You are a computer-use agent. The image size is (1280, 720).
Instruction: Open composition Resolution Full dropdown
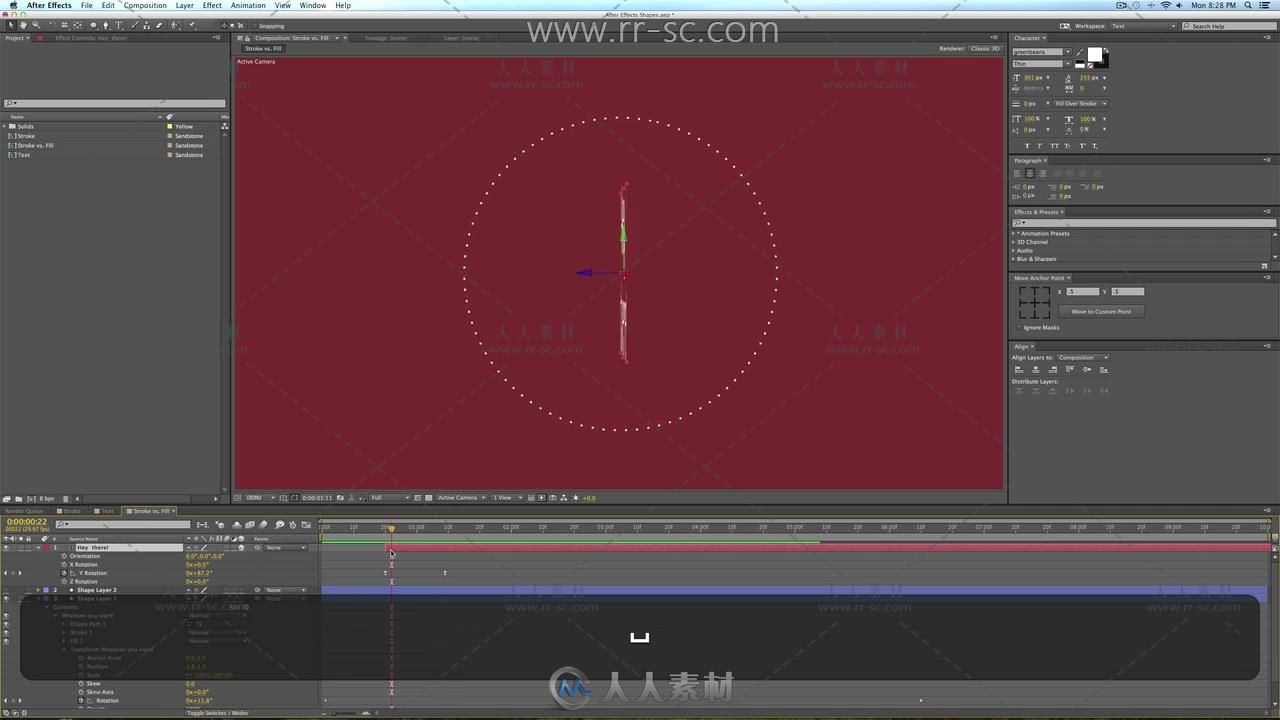click(x=390, y=497)
